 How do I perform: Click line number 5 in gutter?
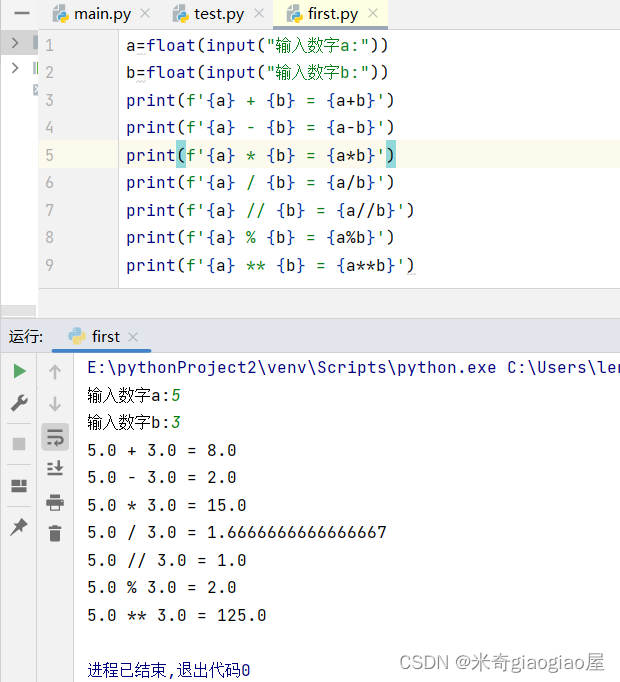[50, 156]
